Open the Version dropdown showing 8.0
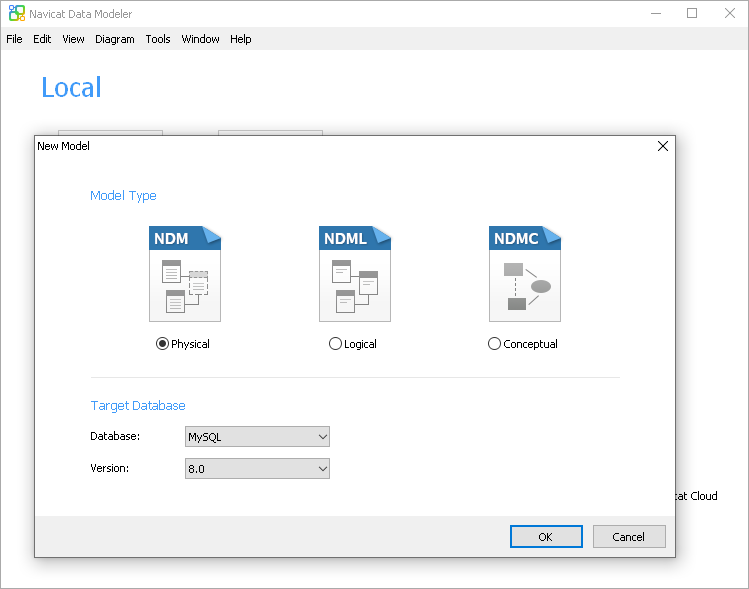The width and height of the screenshot is (749, 589). 257,469
